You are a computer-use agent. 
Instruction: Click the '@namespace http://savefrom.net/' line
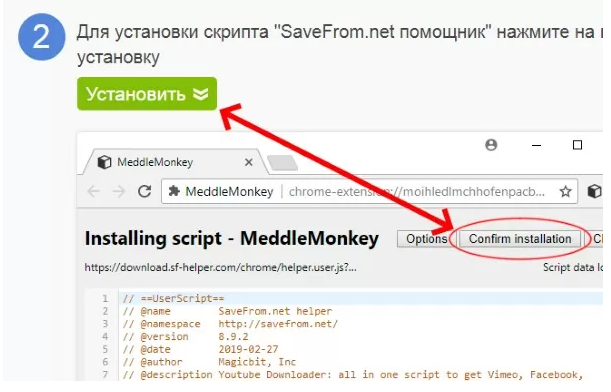coord(230,324)
